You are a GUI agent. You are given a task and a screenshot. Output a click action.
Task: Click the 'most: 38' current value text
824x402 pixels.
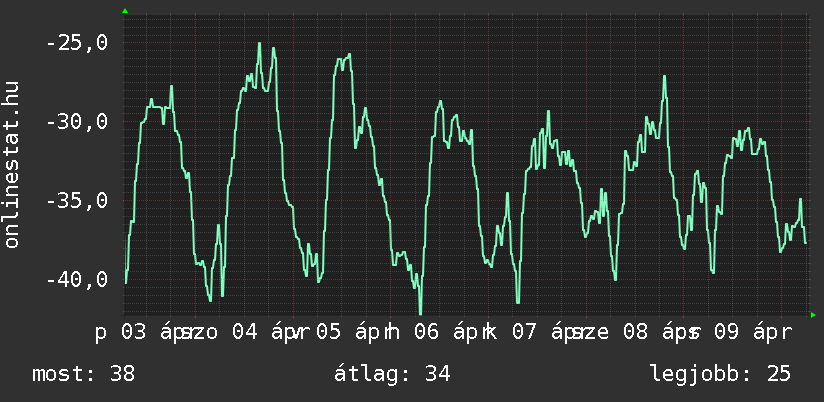83,374
